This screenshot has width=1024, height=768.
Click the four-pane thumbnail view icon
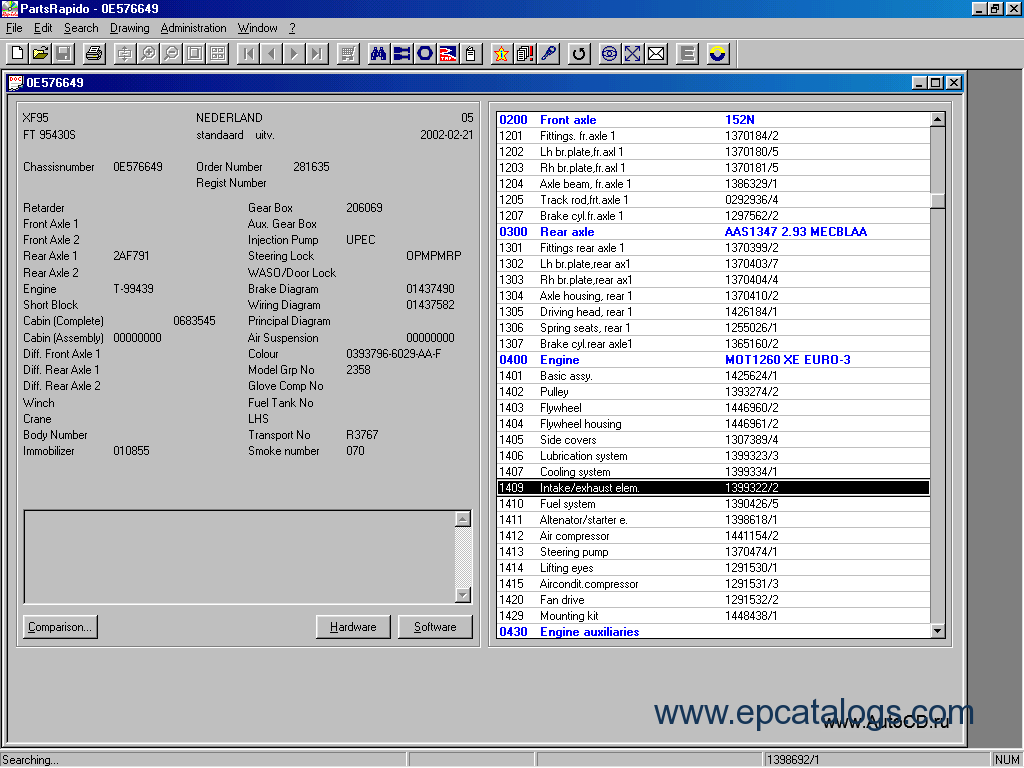(x=218, y=54)
